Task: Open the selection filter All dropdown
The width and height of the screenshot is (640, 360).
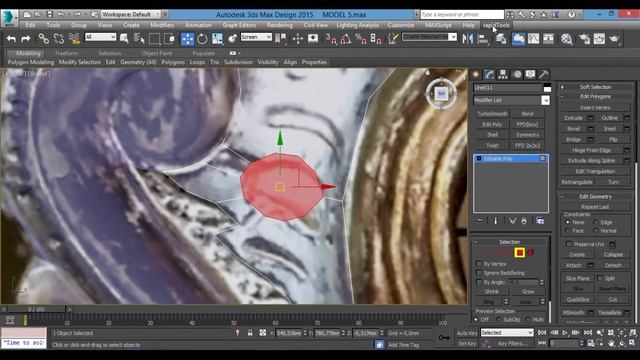Action: coord(100,37)
